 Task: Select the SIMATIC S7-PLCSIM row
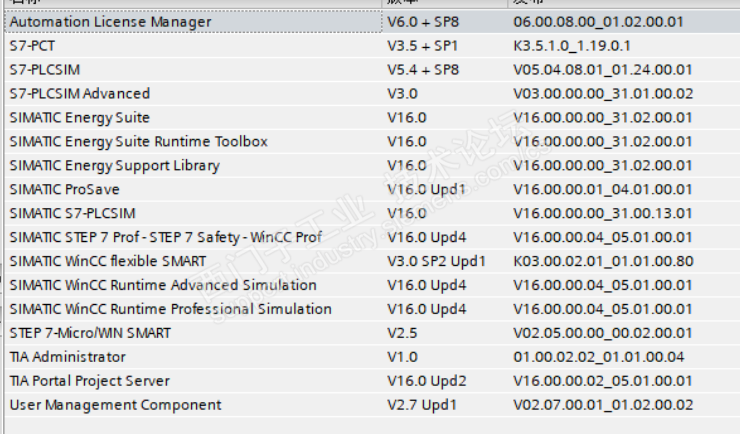(x=72, y=213)
